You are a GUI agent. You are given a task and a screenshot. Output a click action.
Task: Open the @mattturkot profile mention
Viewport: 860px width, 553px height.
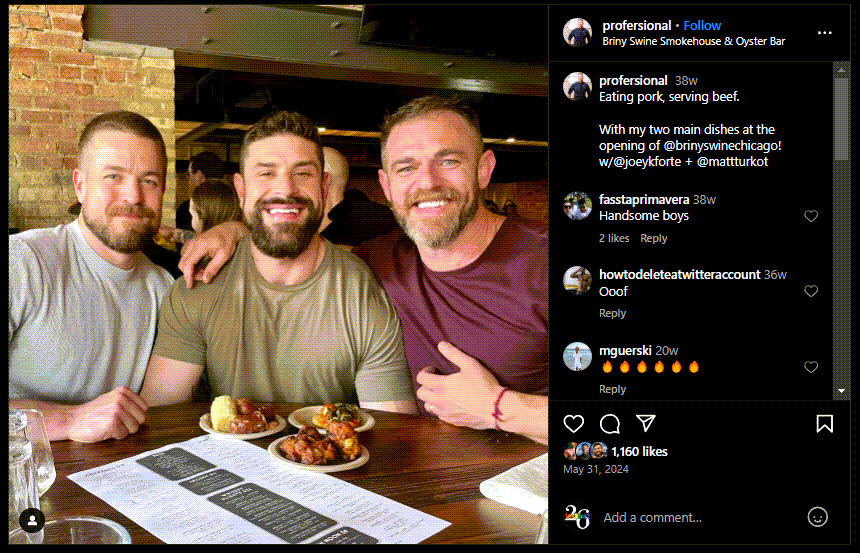point(732,162)
